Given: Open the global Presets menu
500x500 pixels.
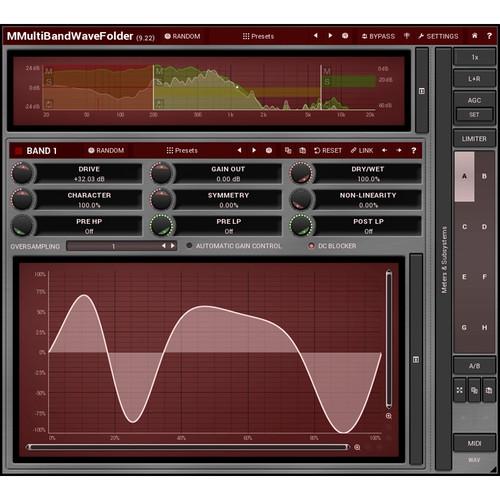Looking at the screenshot, I should pyautogui.click(x=258, y=36).
